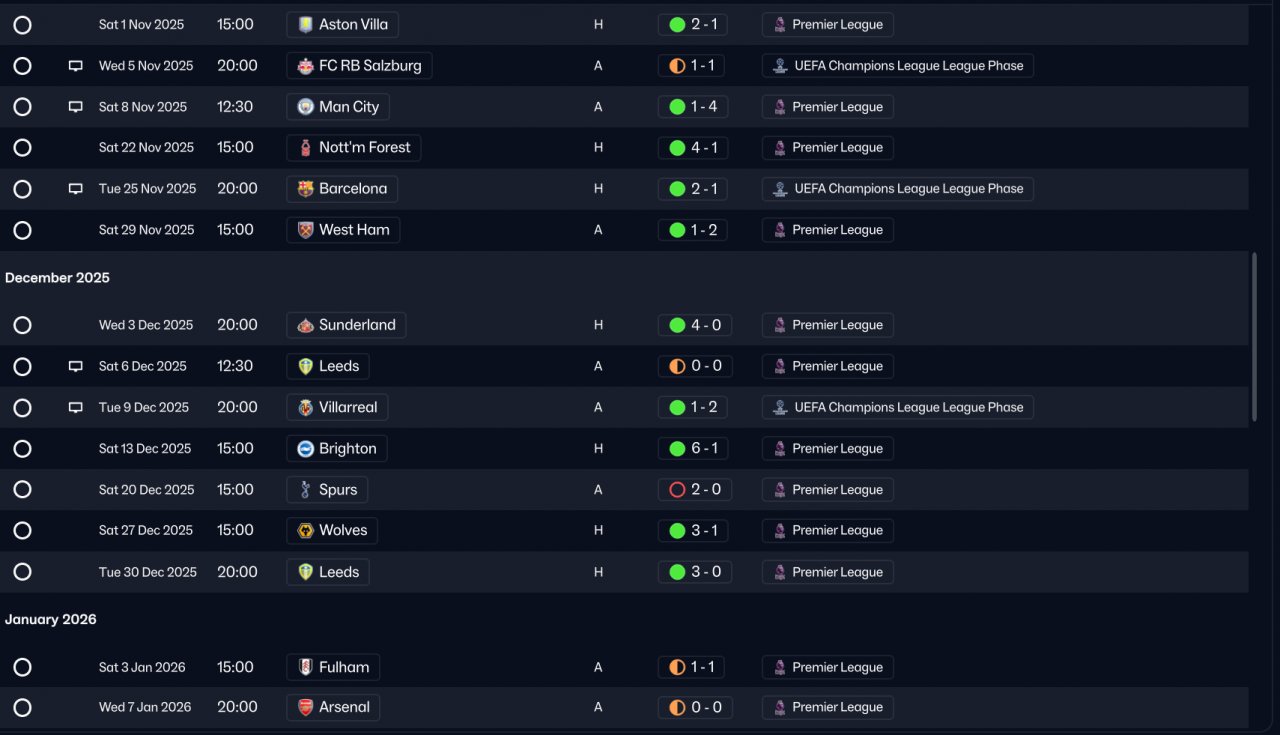Image resolution: width=1280 pixels, height=735 pixels.
Task: Open the 6 - 1 result against Brighton
Action: coord(693,449)
